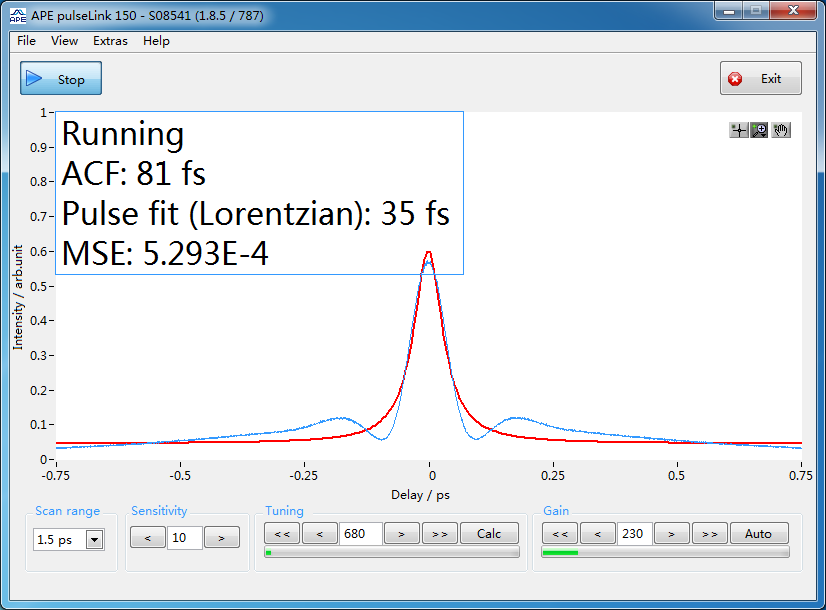826x610 pixels.
Task: Click the Exit button
Action: 761,78
